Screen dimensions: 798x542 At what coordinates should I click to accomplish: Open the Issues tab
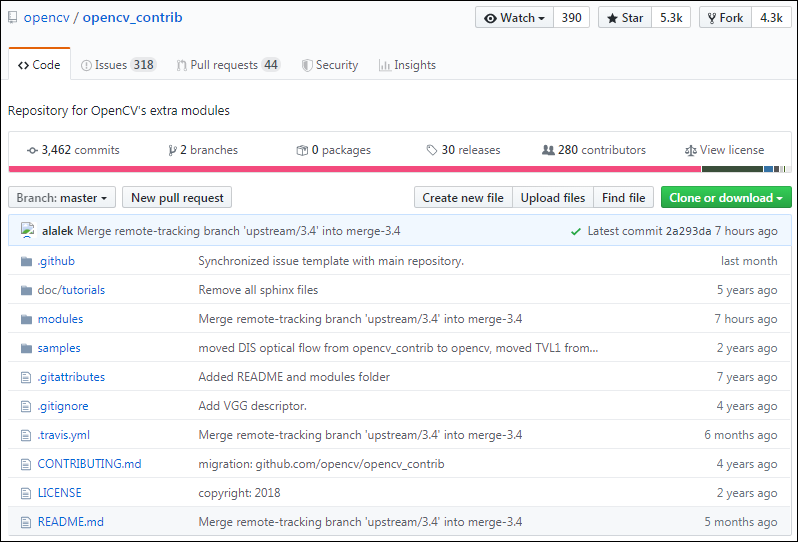click(119, 65)
